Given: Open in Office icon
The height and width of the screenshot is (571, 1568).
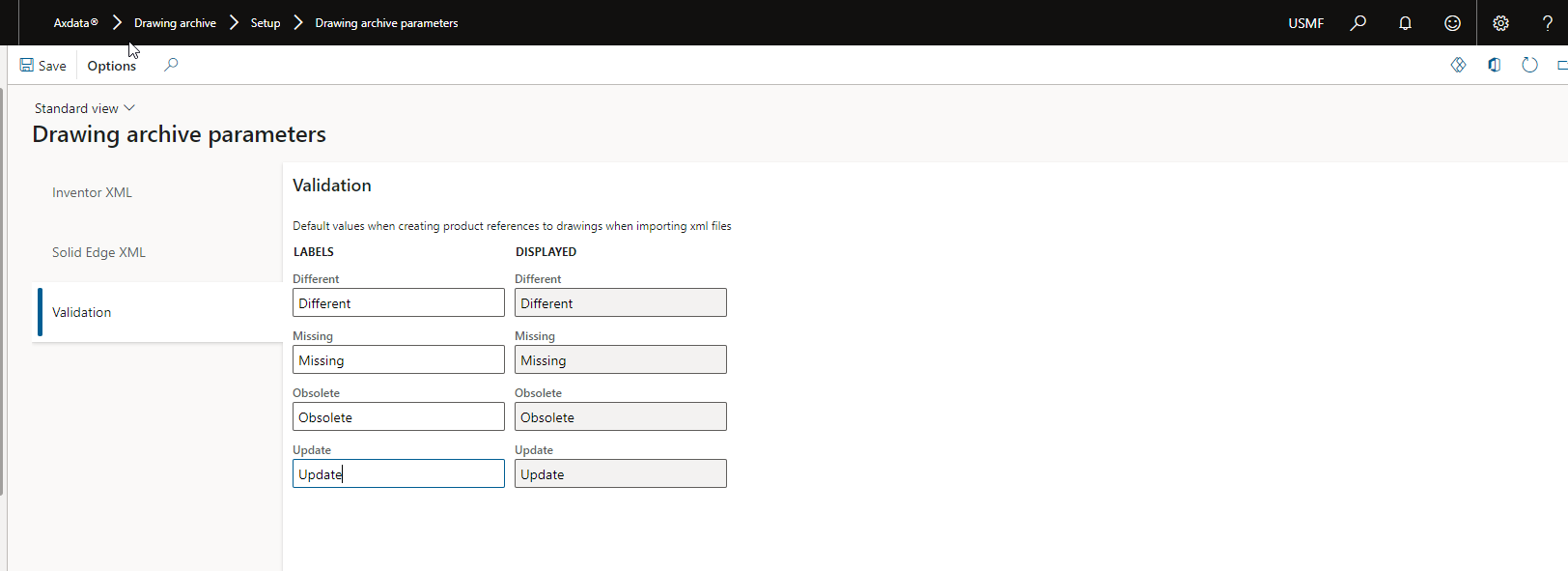Looking at the screenshot, I should [x=1494, y=65].
